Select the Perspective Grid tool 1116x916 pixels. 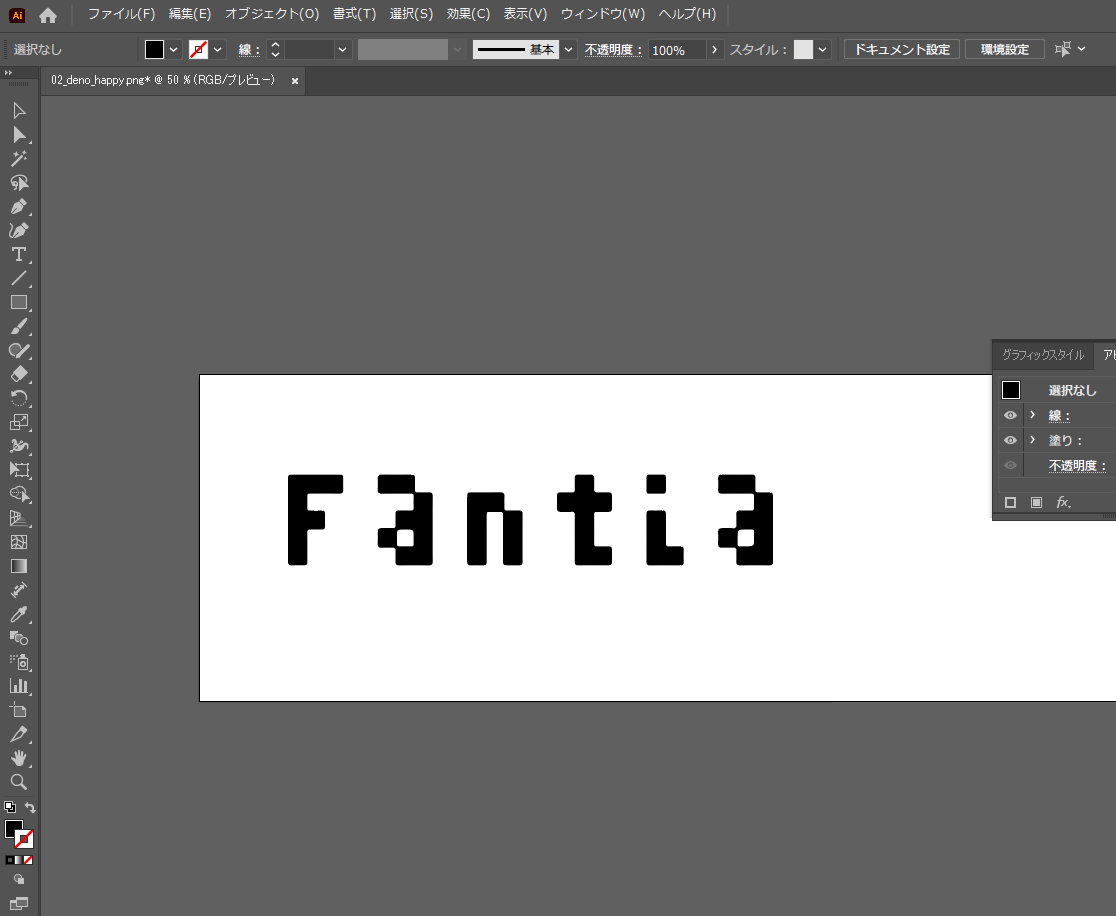(19, 518)
